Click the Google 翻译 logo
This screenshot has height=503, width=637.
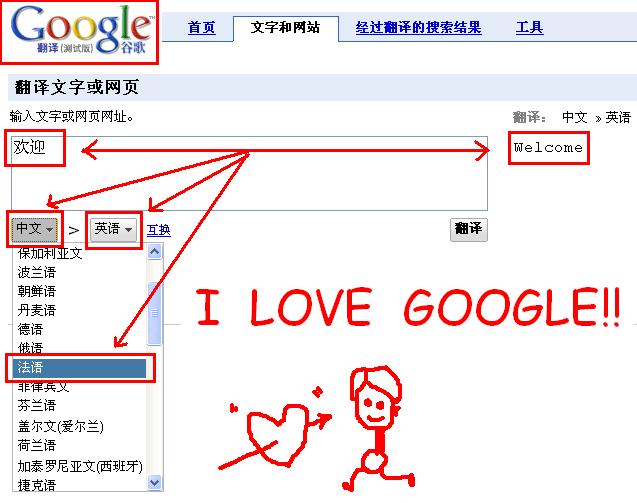pos(82,31)
